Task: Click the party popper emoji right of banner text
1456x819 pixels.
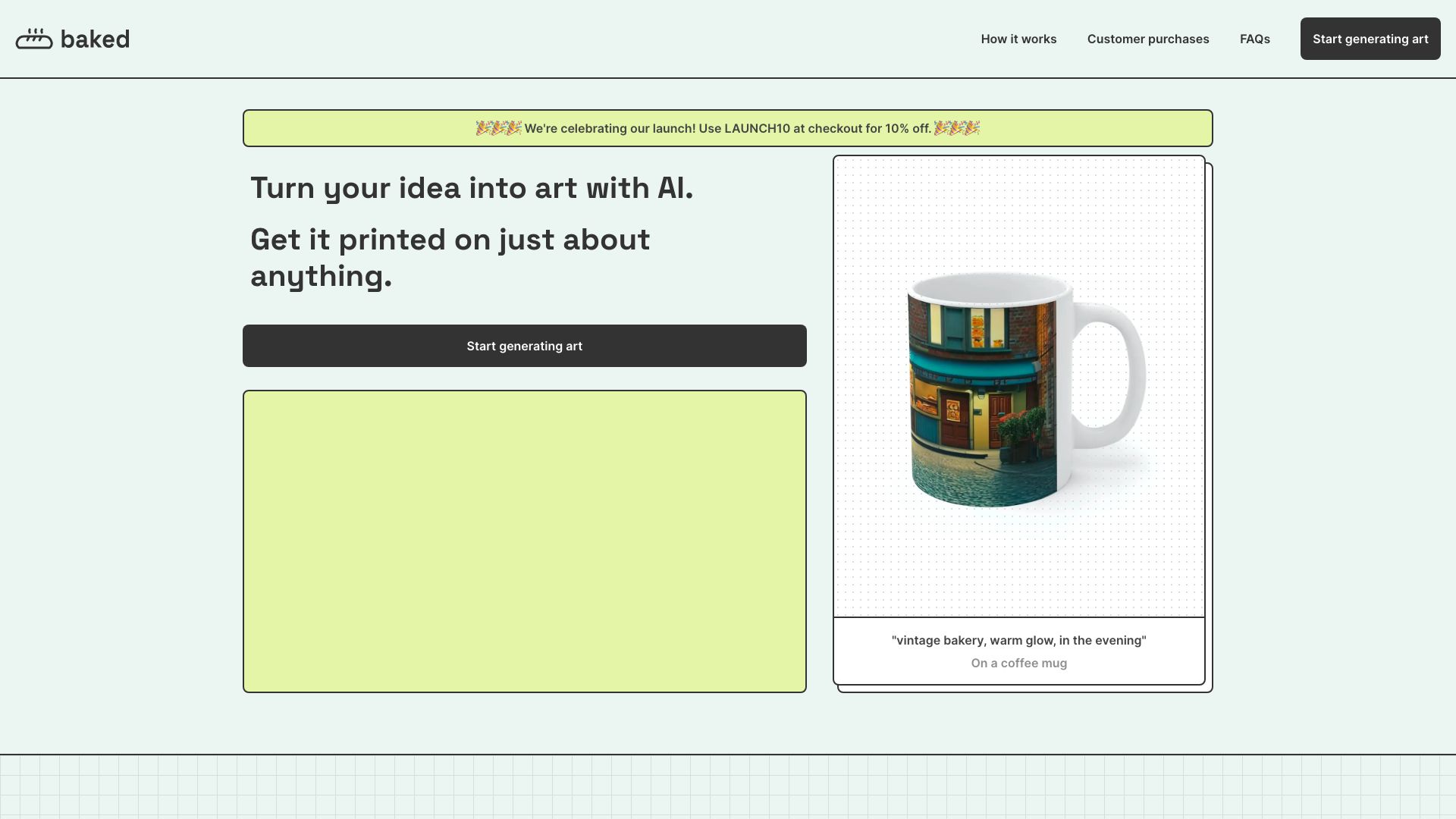Action: 957,128
